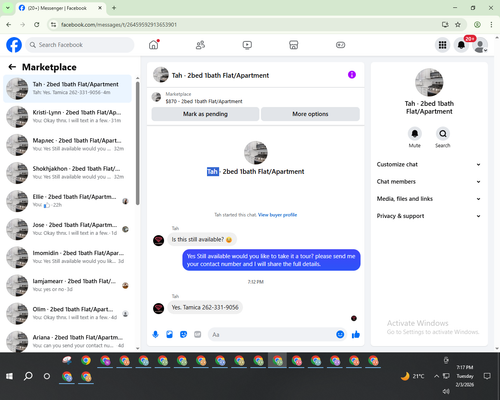
Task: Expand Customize chat section
Action: [429, 164]
